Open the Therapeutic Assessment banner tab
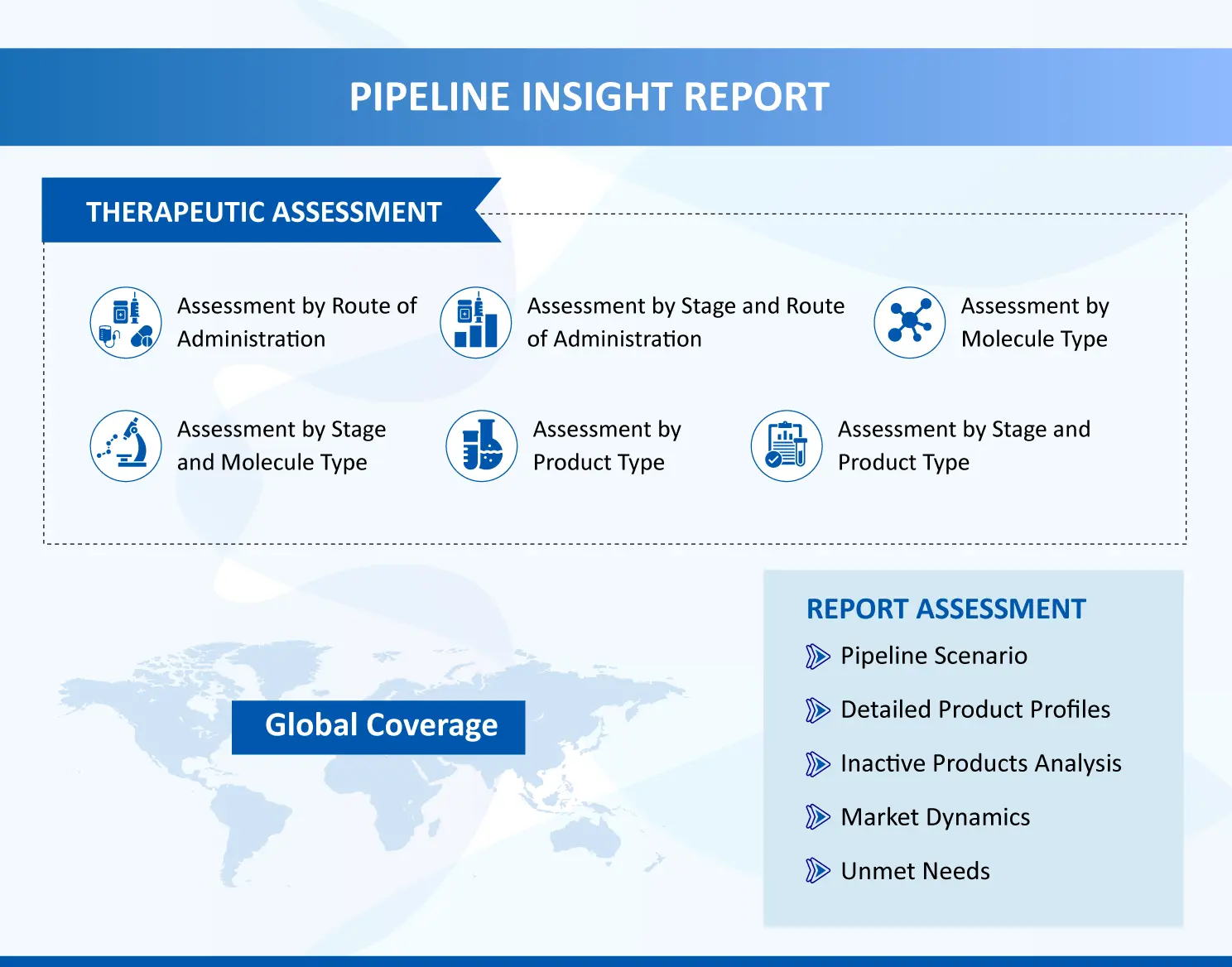The width and height of the screenshot is (1232, 967). coord(264,212)
